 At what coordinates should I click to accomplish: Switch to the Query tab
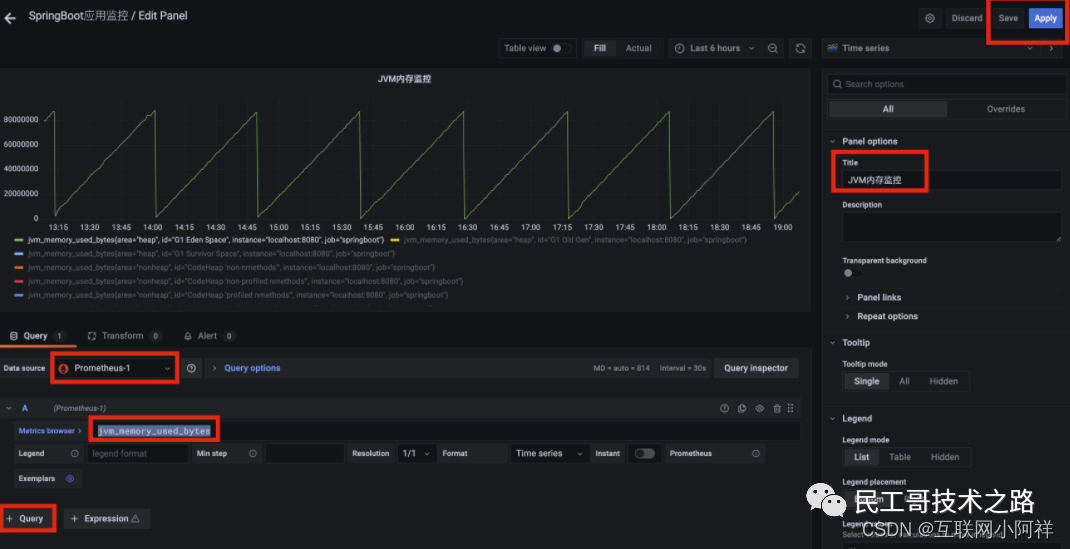point(37,336)
